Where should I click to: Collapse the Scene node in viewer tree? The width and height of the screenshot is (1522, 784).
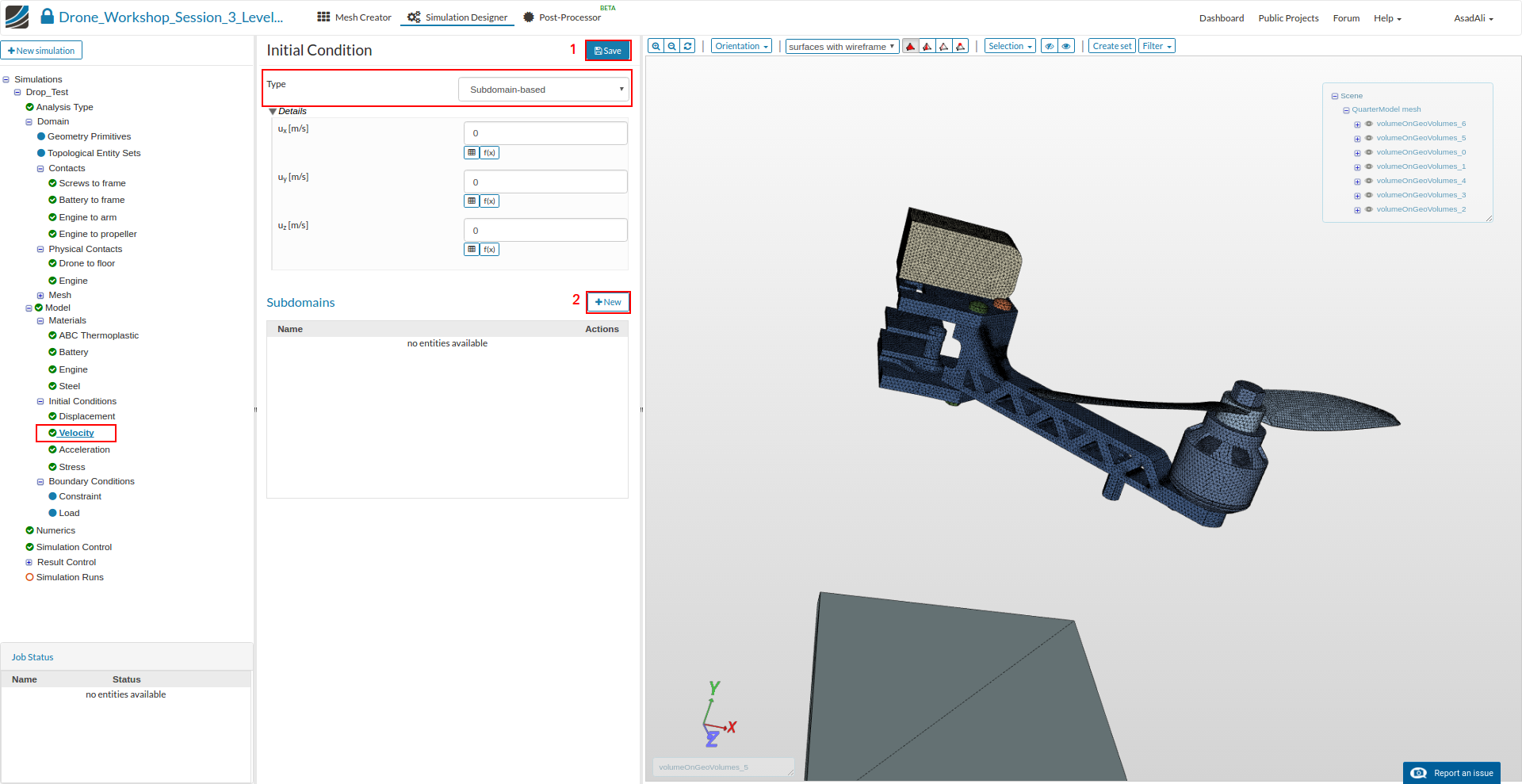[x=1335, y=96]
